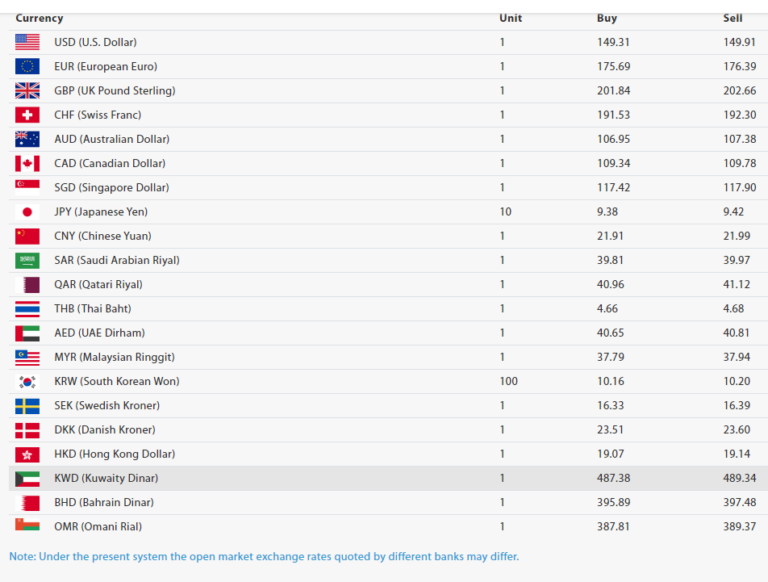Click the open market exchange rates note

point(264,556)
